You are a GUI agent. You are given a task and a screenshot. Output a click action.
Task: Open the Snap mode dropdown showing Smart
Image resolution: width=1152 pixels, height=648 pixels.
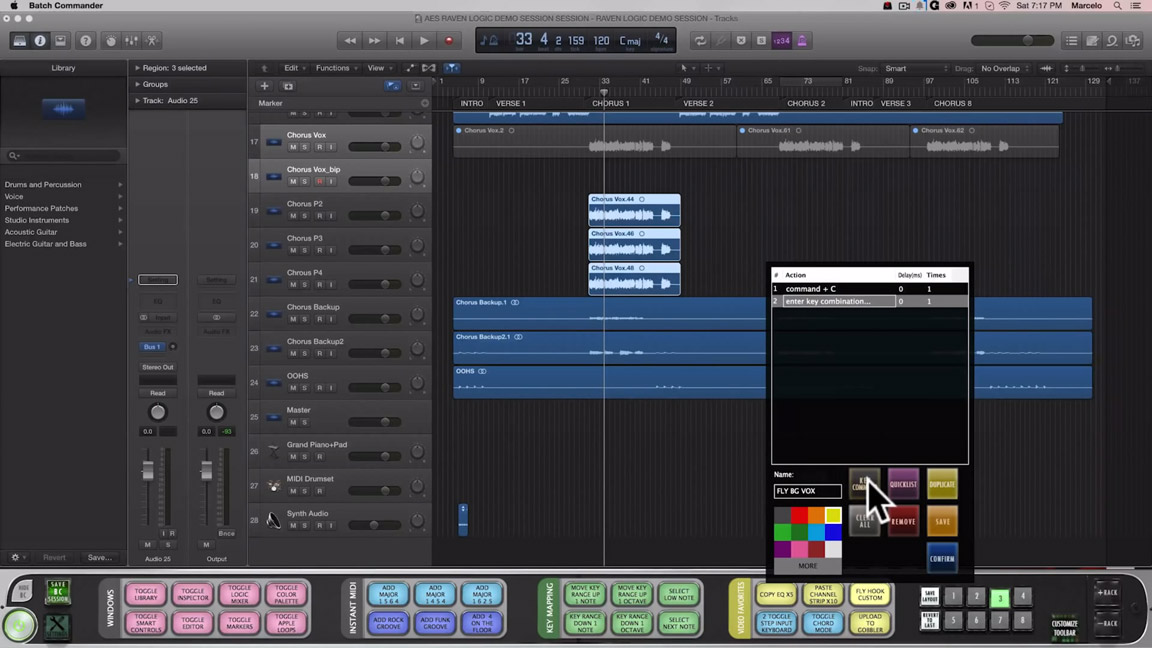tap(916, 68)
